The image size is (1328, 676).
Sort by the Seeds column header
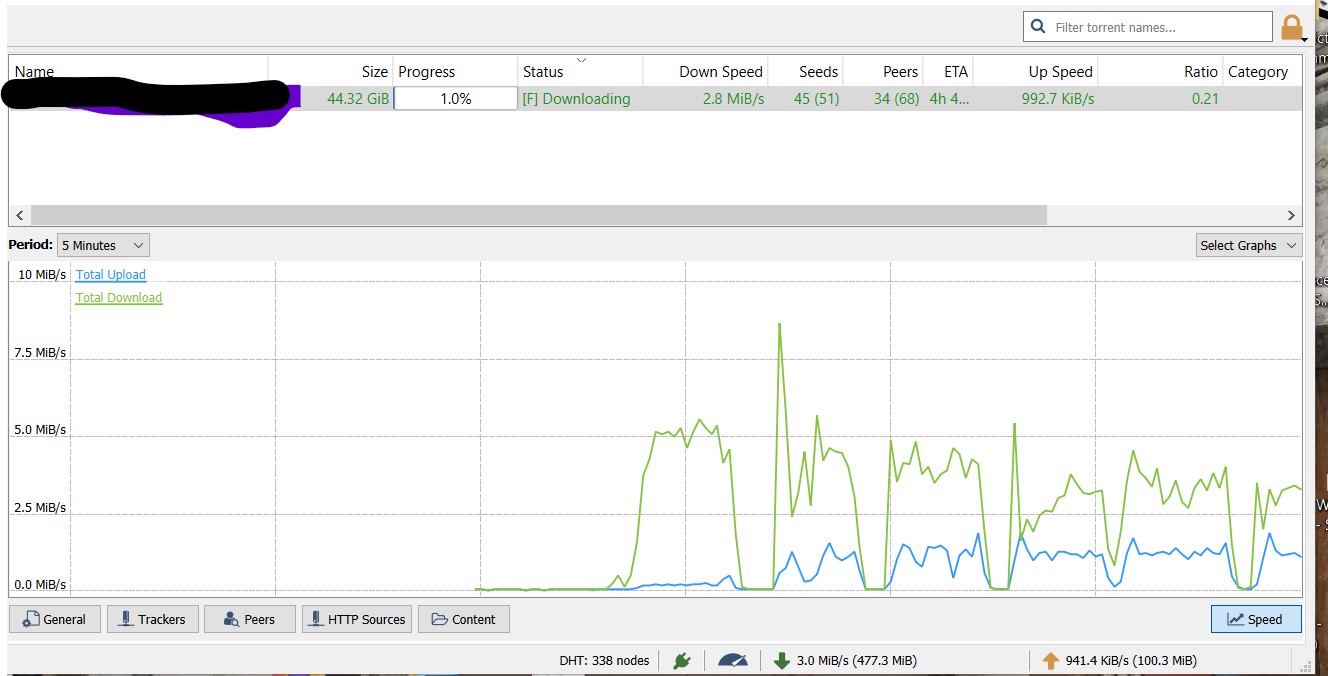coord(806,71)
